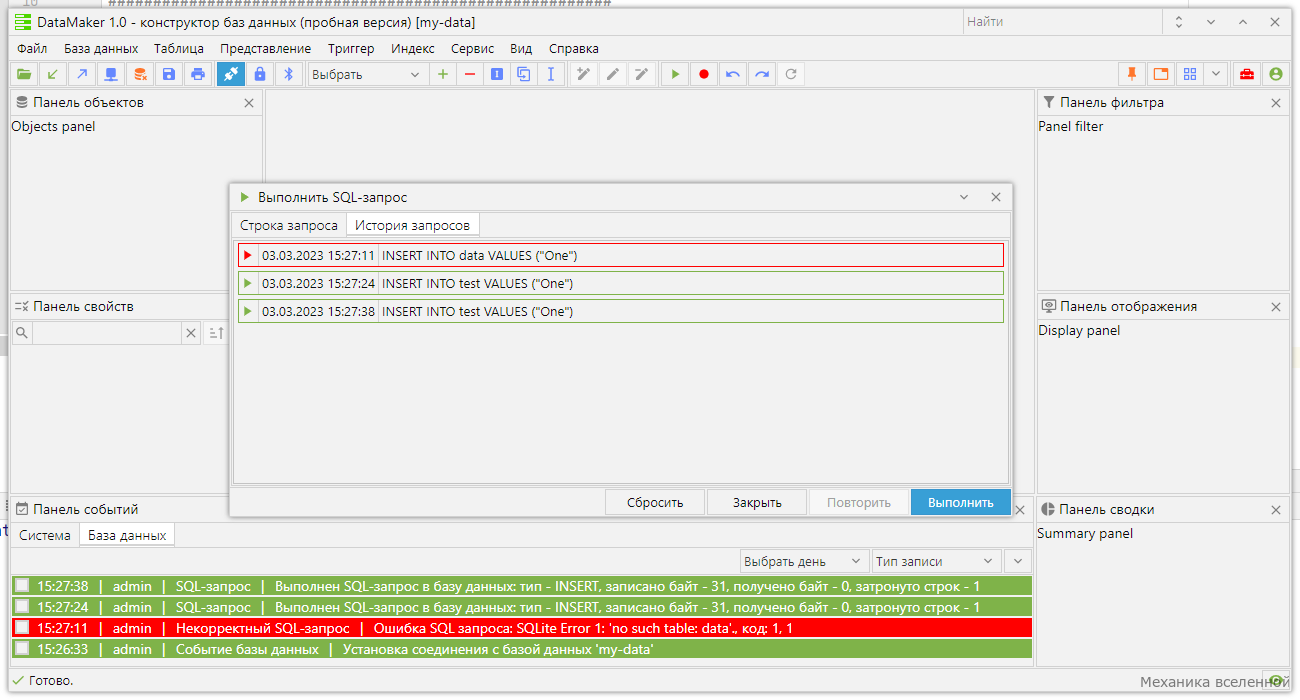
Task: Click the orange pin toolbar icon
Action: pos(1132,74)
